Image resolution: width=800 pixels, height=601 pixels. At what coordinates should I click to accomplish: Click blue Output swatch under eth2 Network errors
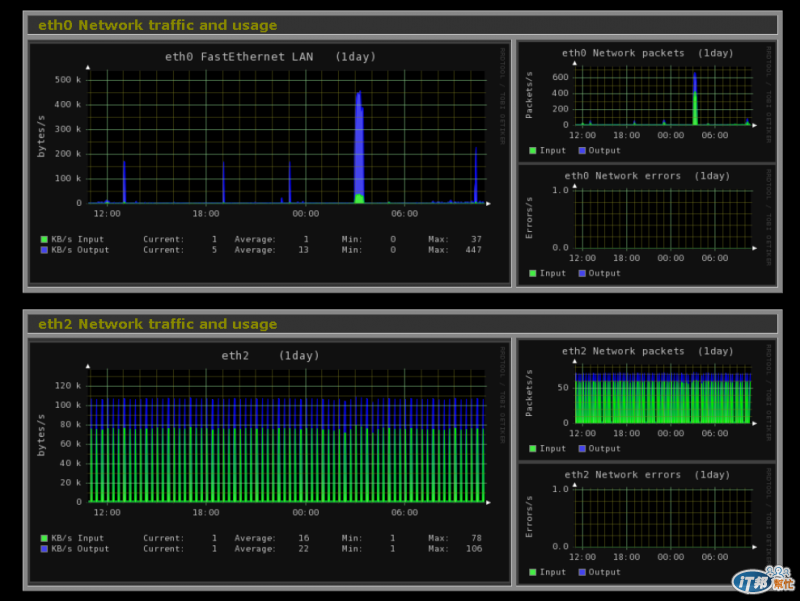point(582,572)
